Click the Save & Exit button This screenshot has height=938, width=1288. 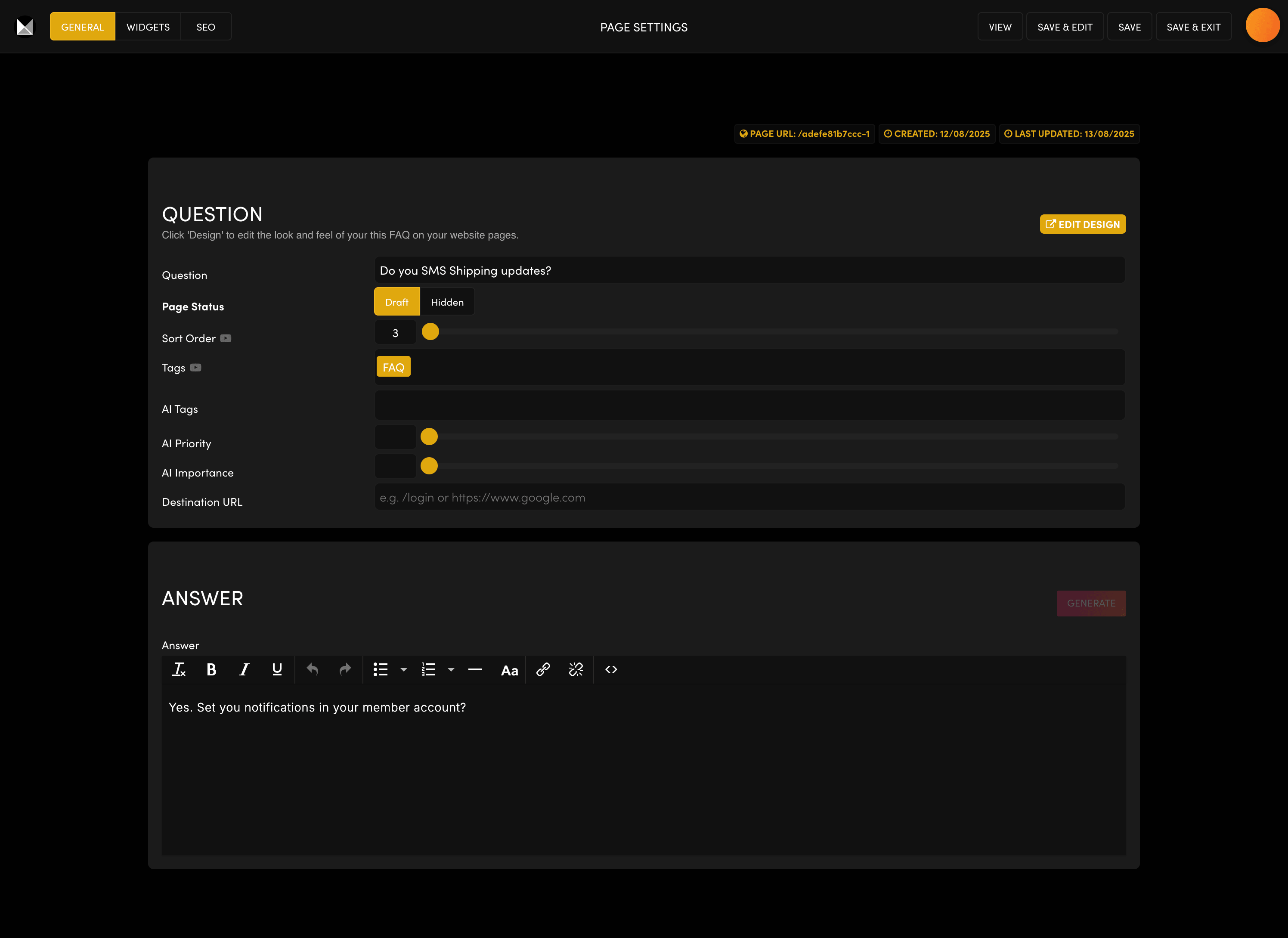pos(1194,27)
